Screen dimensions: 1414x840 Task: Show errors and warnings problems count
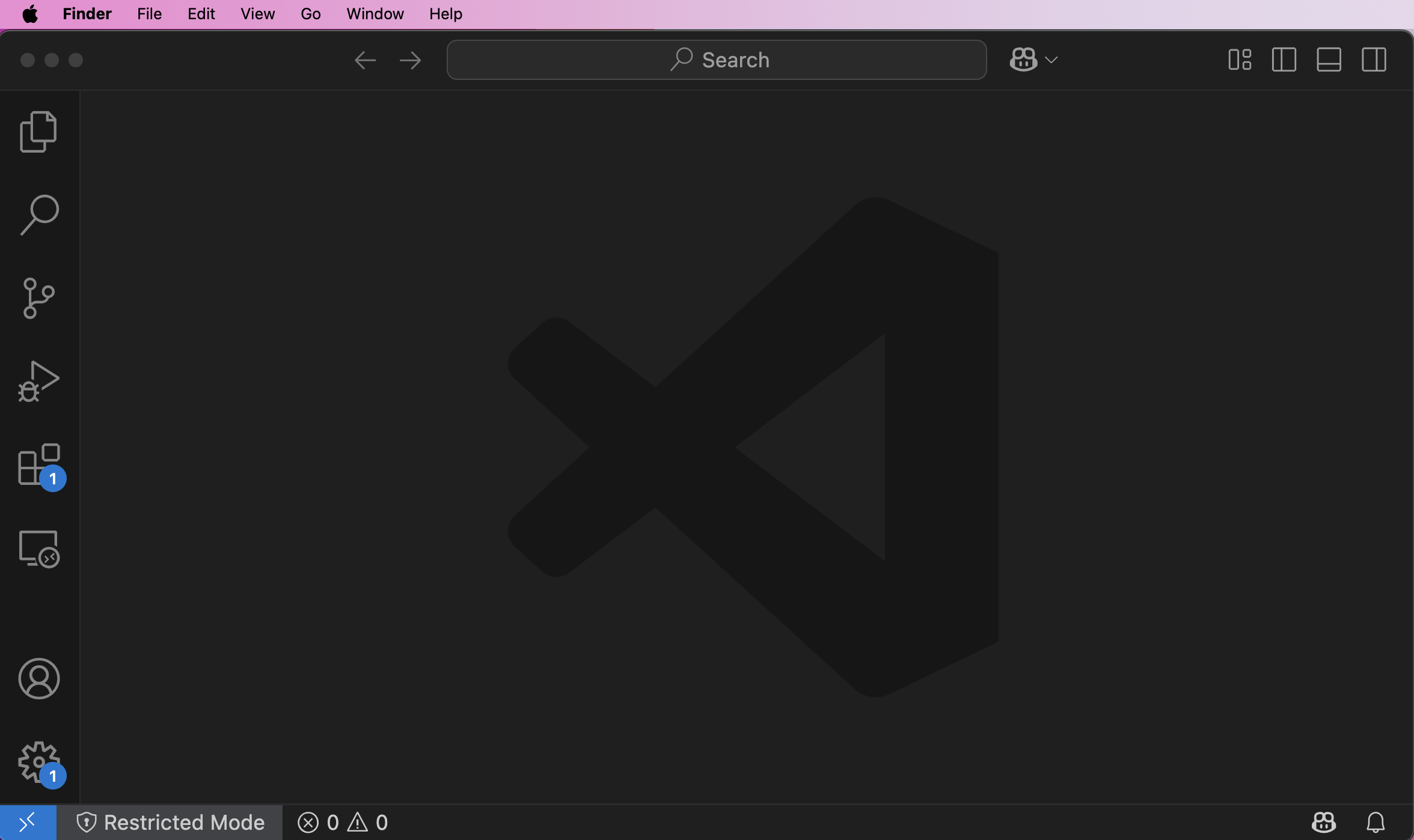(x=343, y=823)
